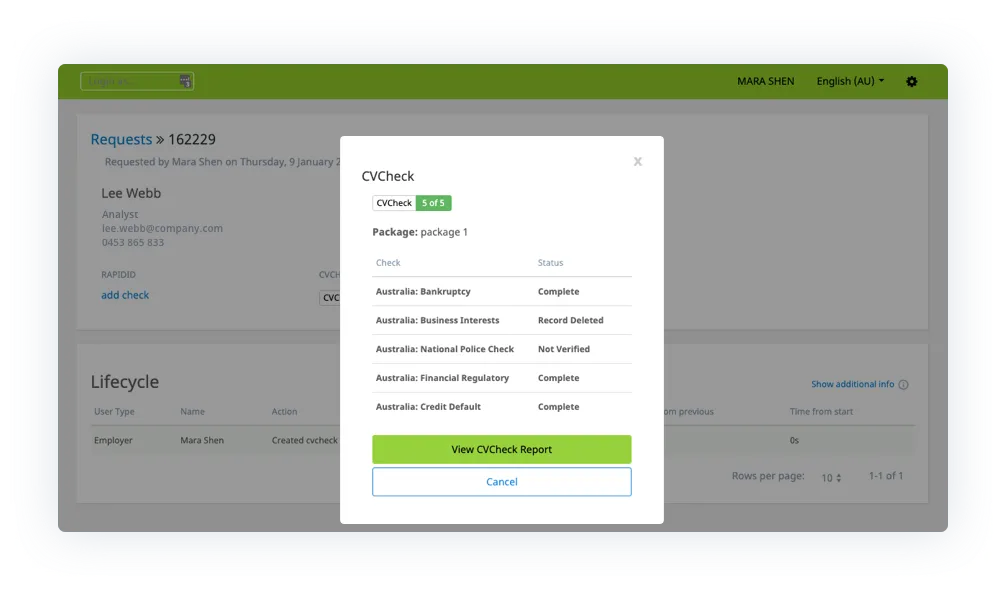This screenshot has height=598, width=1004.
Task: Click the green 5 of 5 badge in the dialog
Action: click(x=433, y=202)
